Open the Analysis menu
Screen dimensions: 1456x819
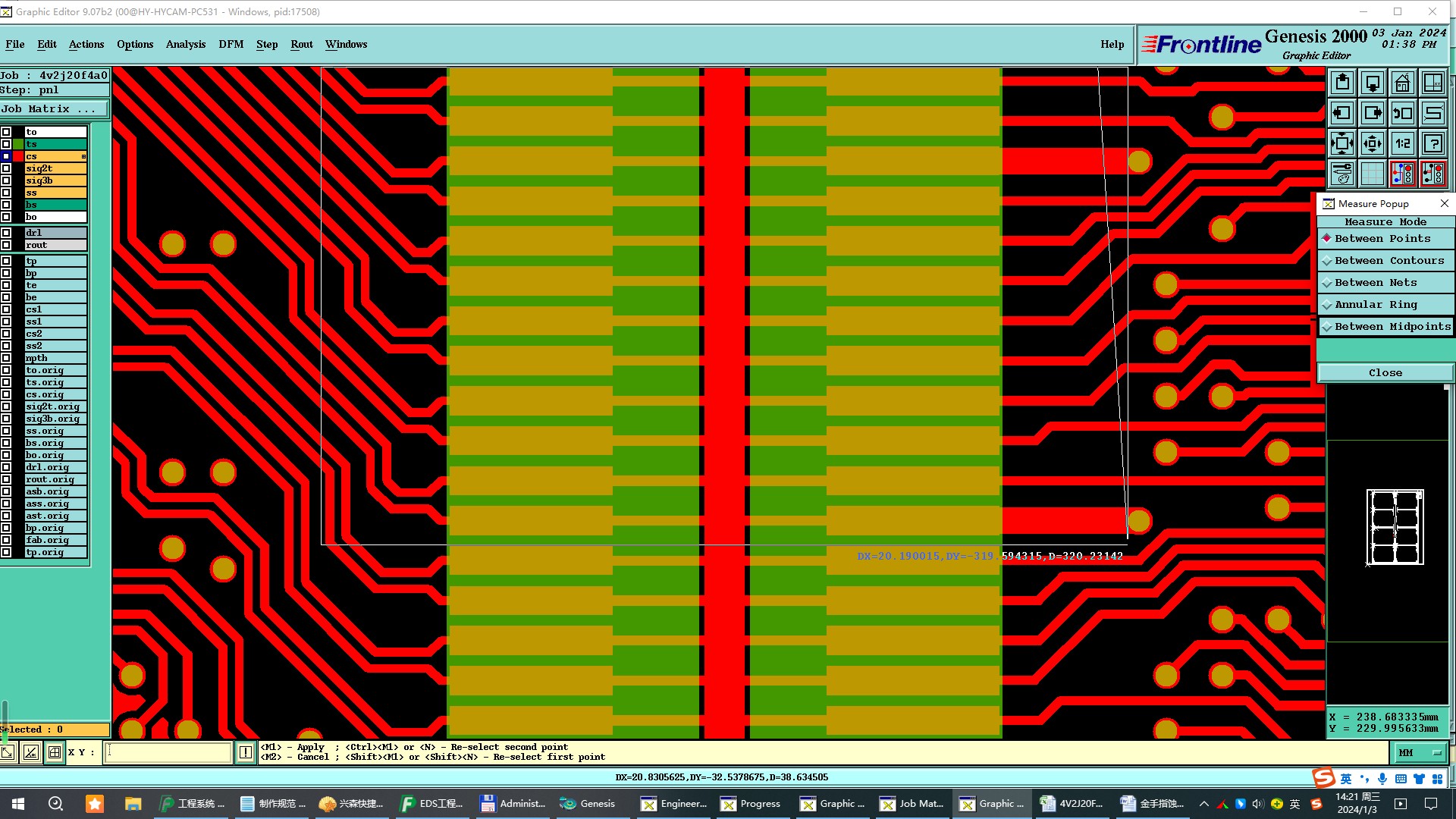point(186,44)
